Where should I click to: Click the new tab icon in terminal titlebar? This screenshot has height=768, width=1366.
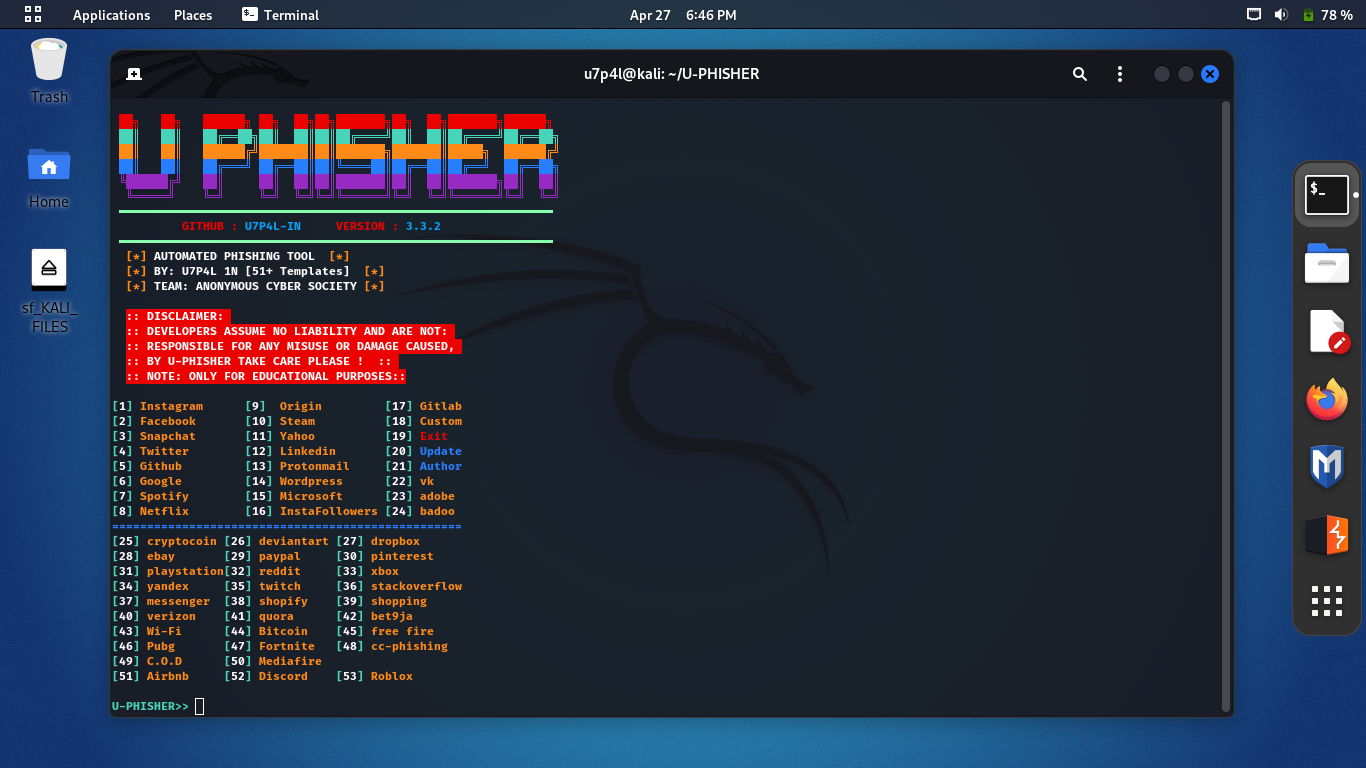coord(134,74)
